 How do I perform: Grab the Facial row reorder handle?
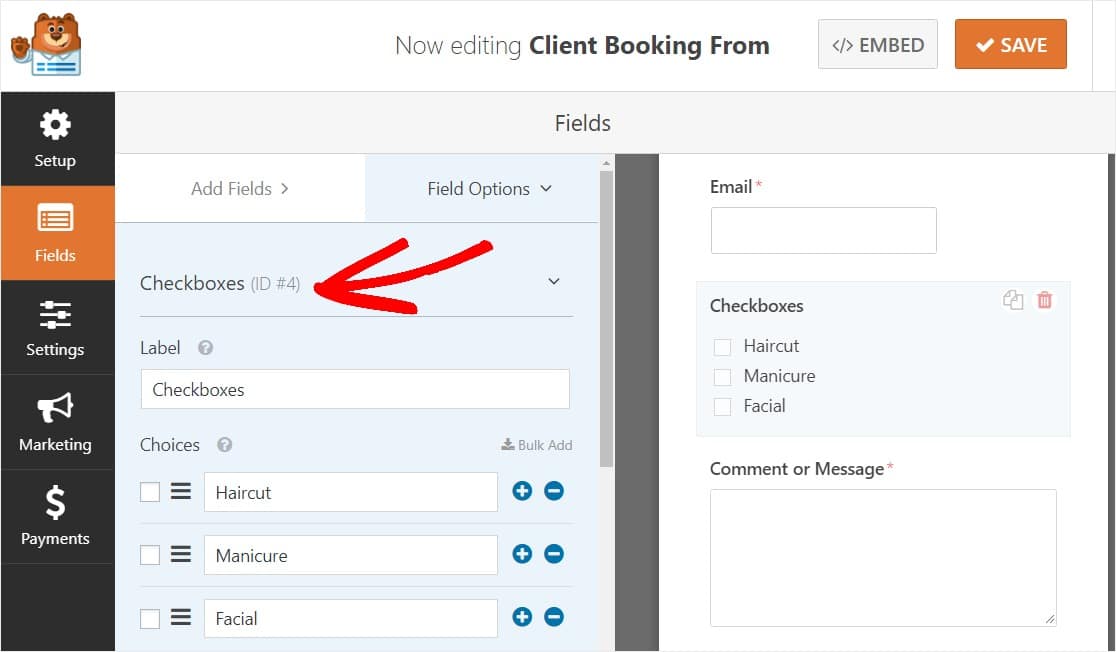pyautogui.click(x=181, y=617)
